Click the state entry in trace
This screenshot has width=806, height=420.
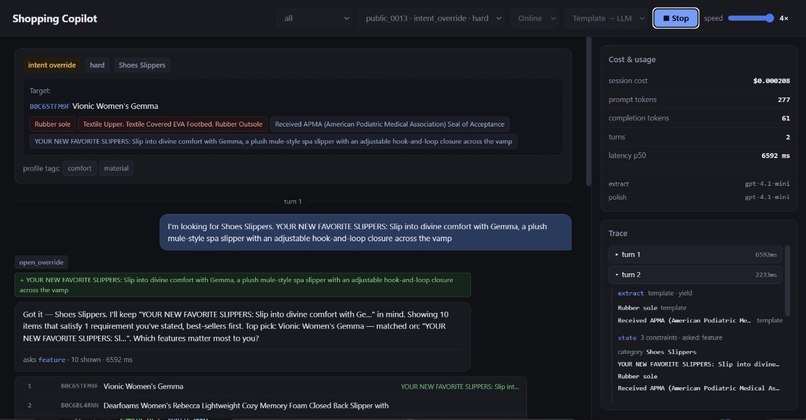tap(627, 338)
